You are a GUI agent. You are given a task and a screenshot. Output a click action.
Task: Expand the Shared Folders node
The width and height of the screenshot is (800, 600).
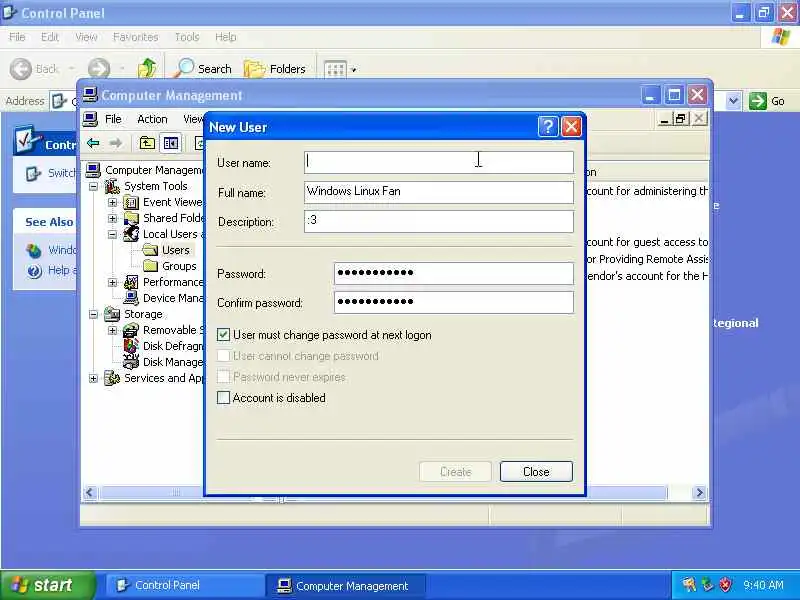(x=112, y=218)
